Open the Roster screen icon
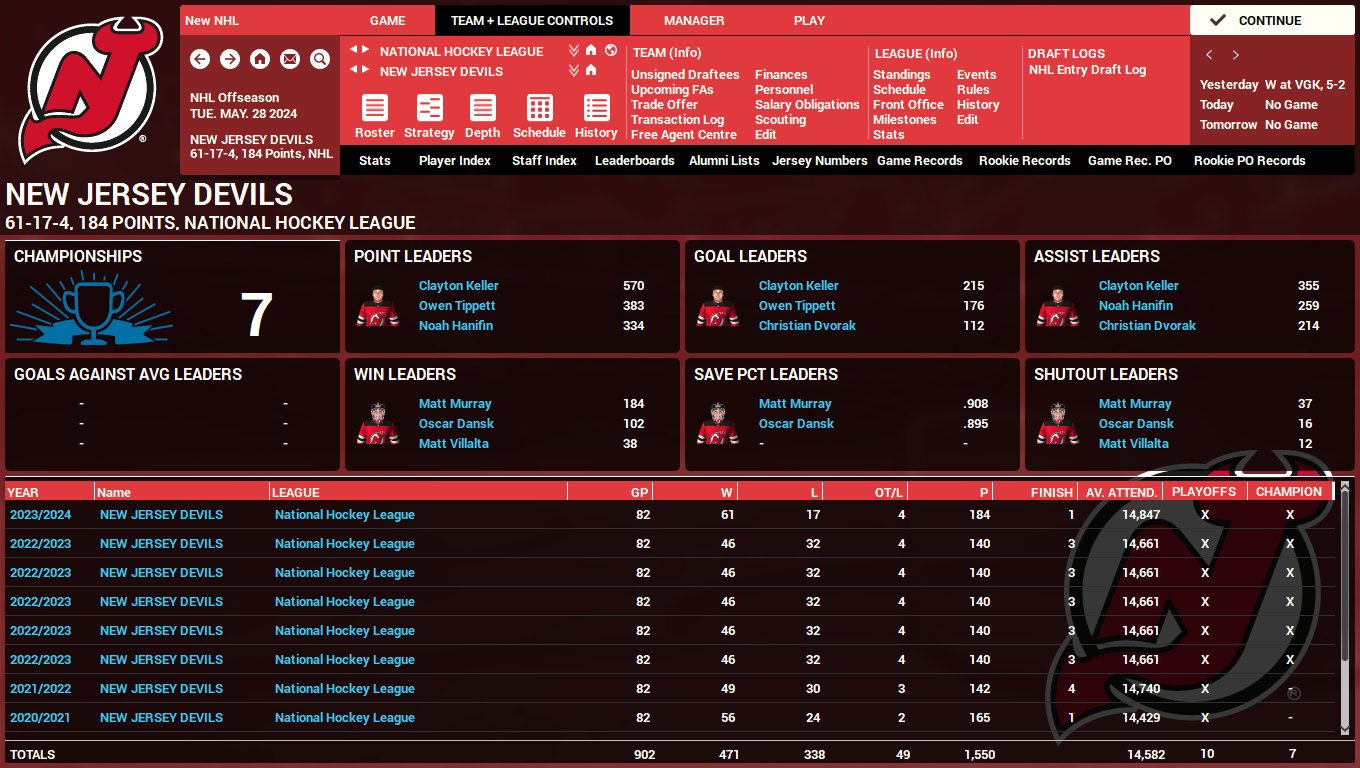Image resolution: width=1360 pixels, height=768 pixels. pos(375,108)
